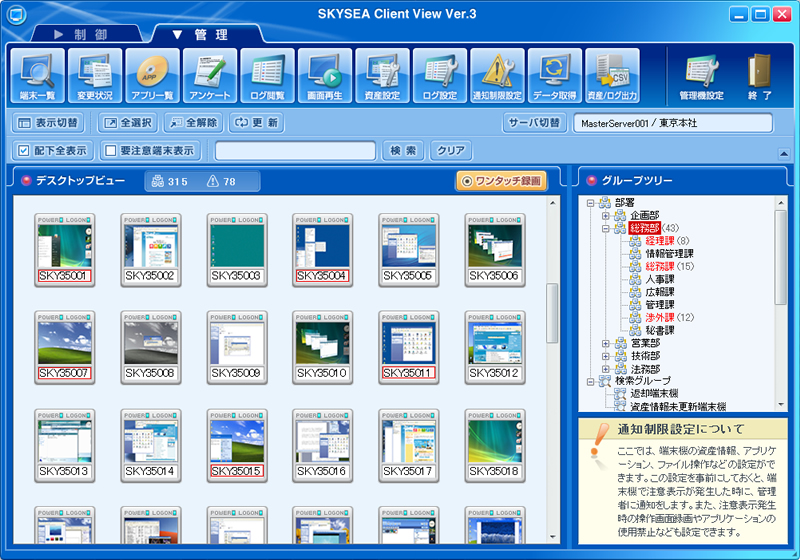Screen dimensions: 800x560
Task: Click the desktop view scroll down arrow
Action: pos(553,537)
